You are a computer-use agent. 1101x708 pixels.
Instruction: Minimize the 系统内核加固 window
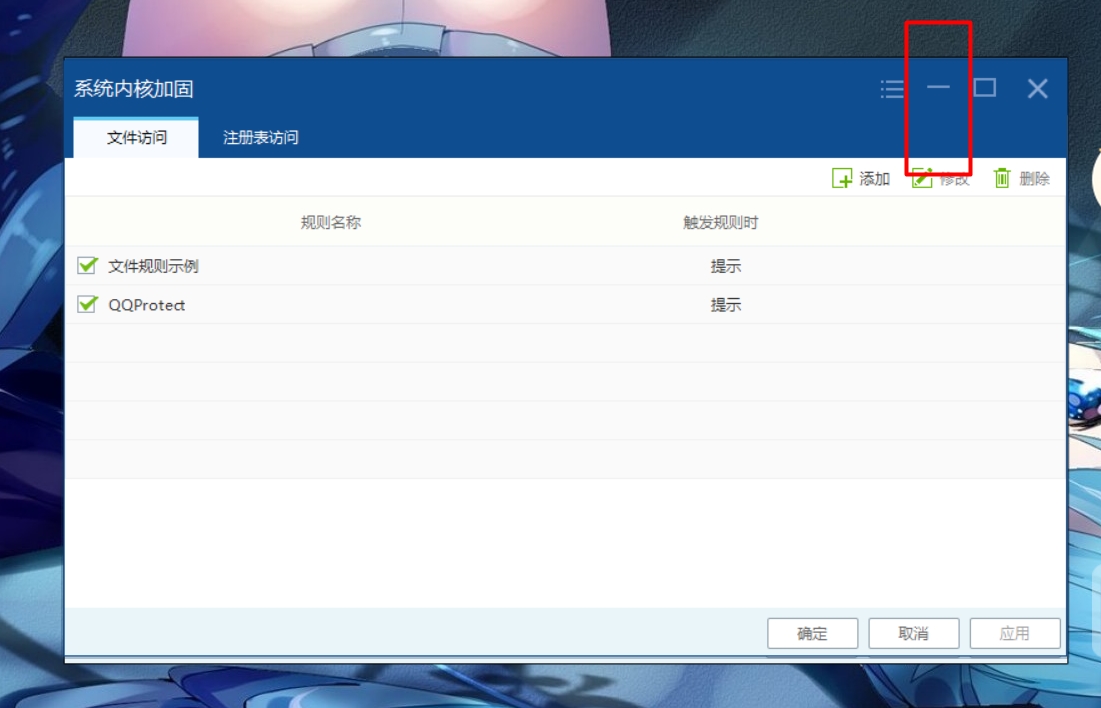pos(938,88)
